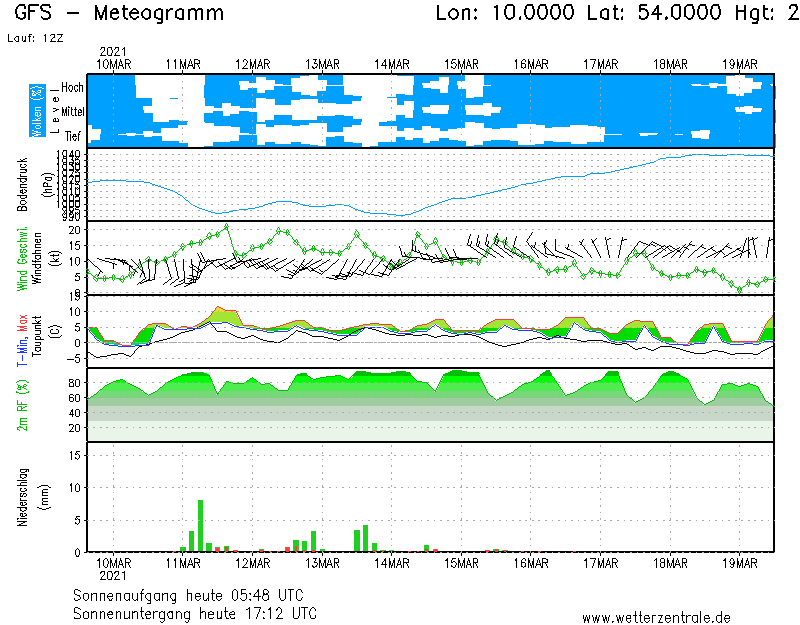Screen dimensions: 800x625
Task: Click the Sonnenuntergang heute 17:12 UTC text
Action: click(195, 612)
